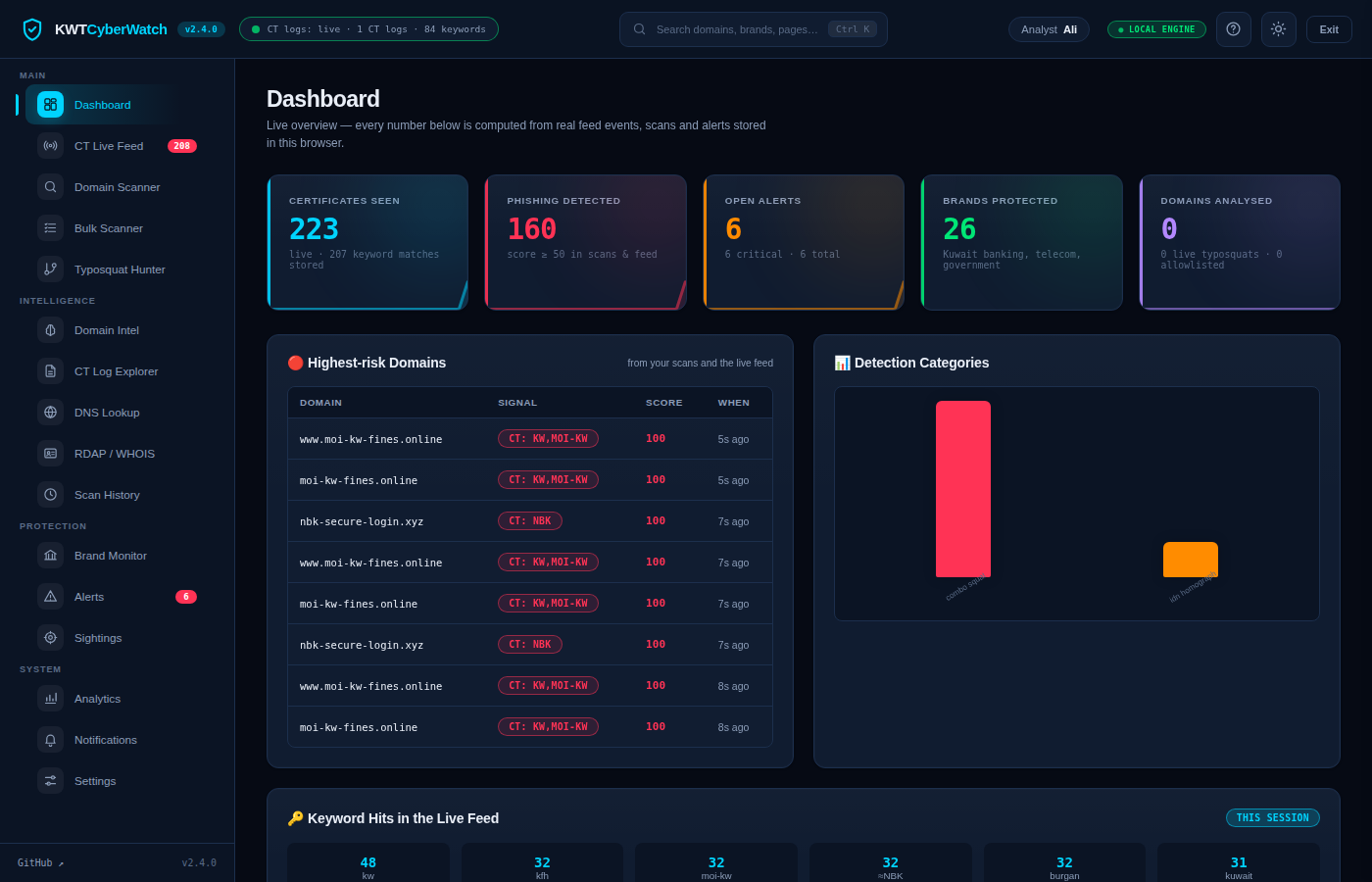Open Domain Scanner magnifier icon

click(x=50, y=187)
